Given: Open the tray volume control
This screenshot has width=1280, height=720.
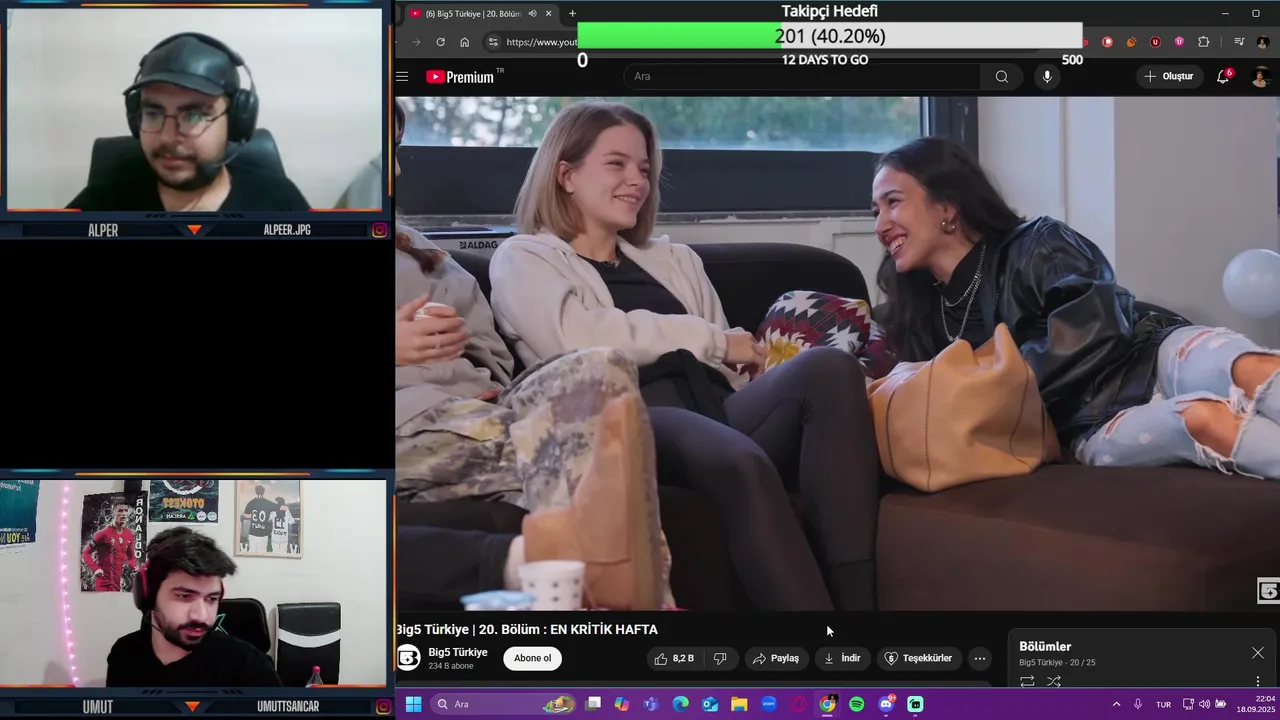Looking at the screenshot, I should pos(1203,704).
